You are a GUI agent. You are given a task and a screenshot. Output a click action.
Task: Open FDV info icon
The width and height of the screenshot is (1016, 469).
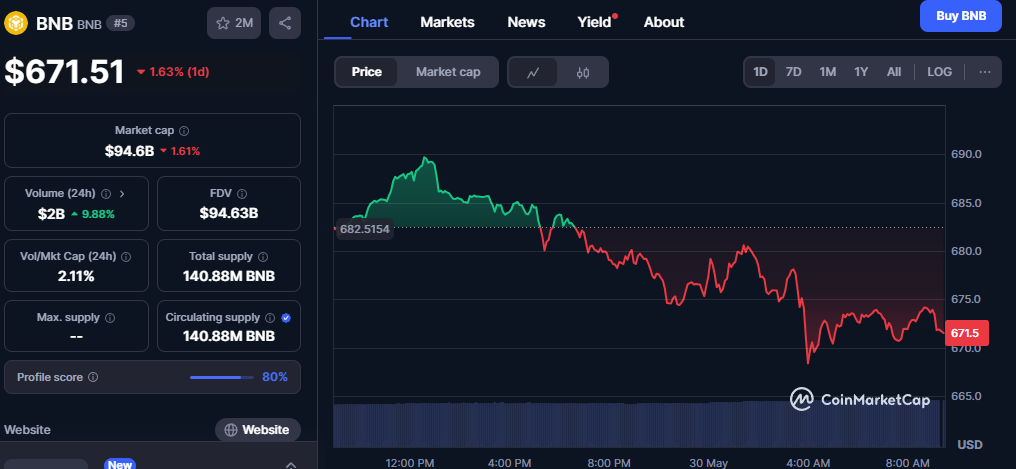pyautogui.click(x=242, y=194)
